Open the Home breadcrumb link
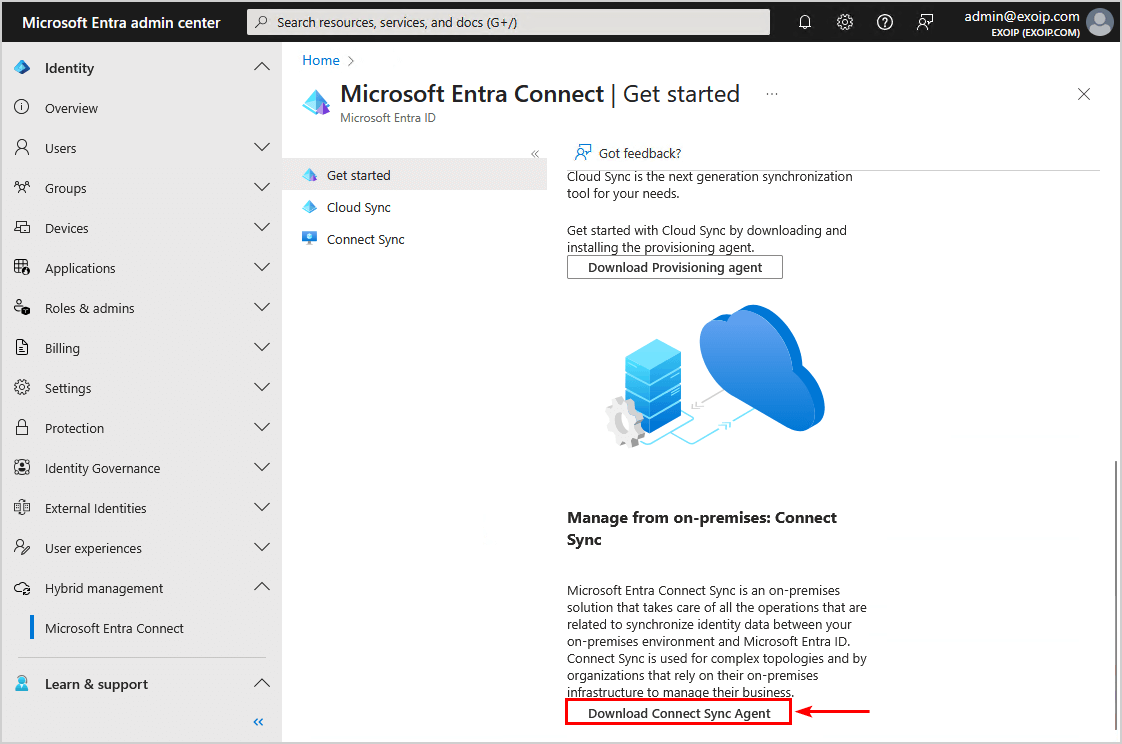The width and height of the screenshot is (1122, 744). pos(320,60)
